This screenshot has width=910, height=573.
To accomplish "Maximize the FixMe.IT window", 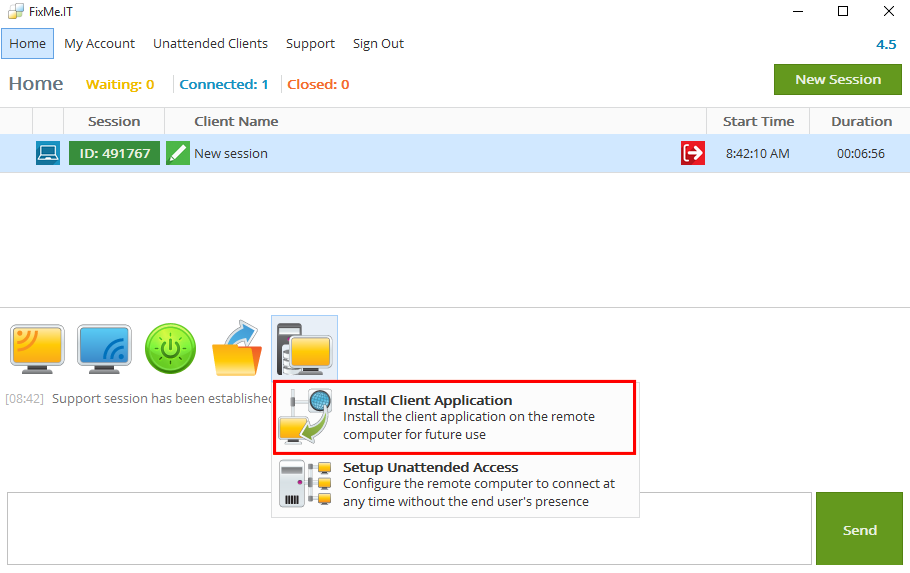I will 843,12.
